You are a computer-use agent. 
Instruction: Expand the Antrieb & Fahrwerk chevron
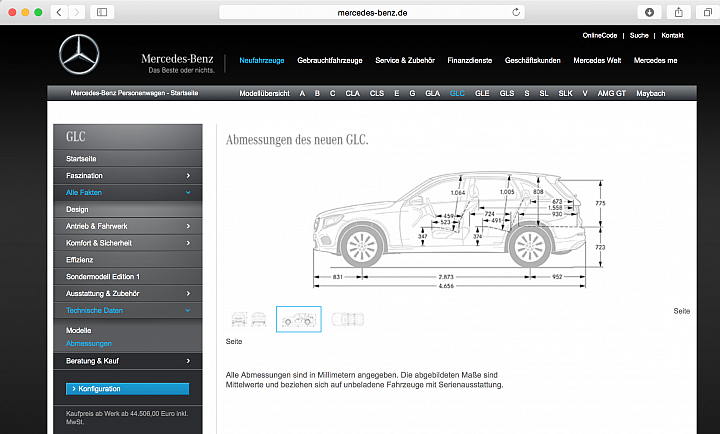point(188,226)
